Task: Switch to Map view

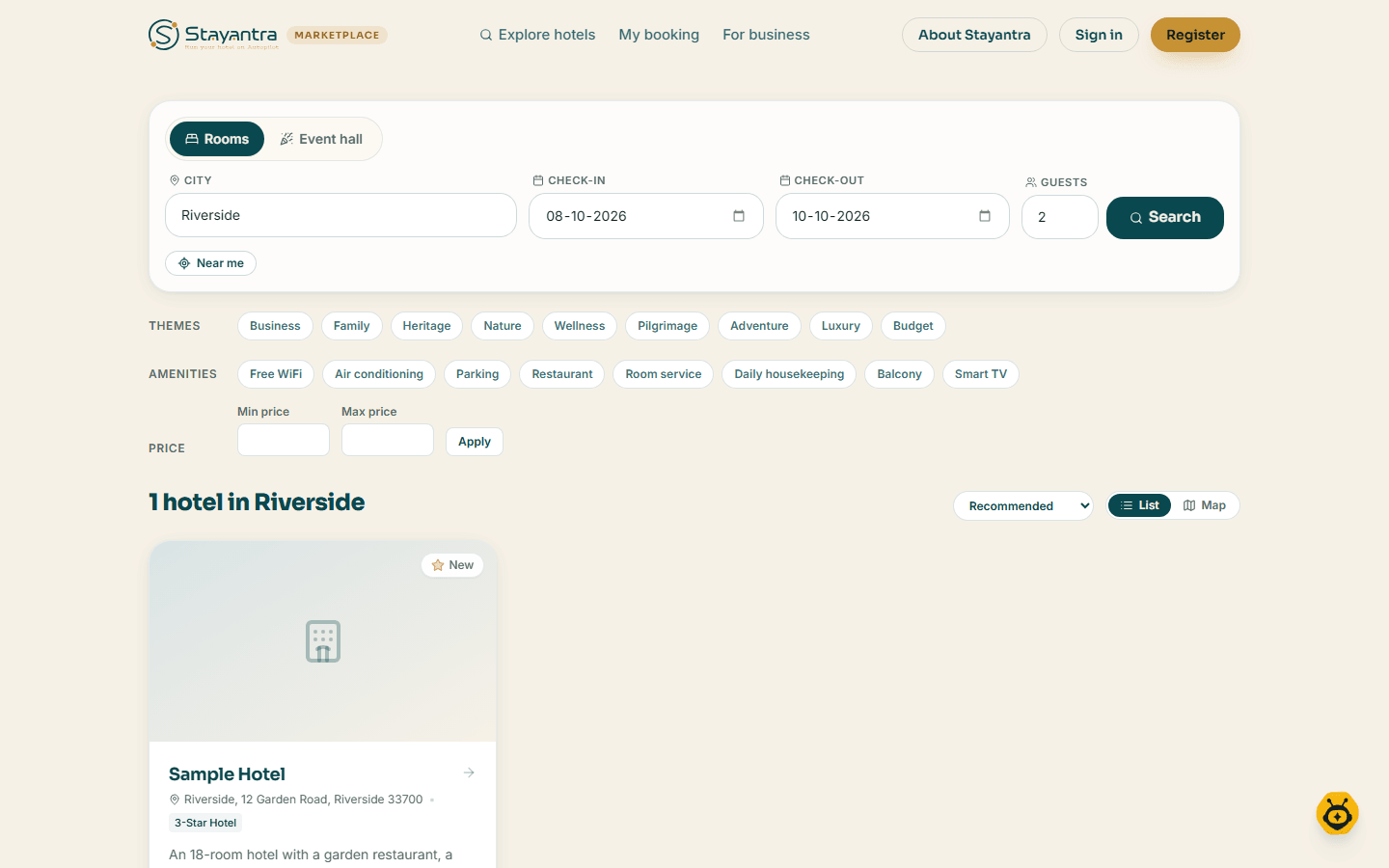Action: coord(1205,505)
